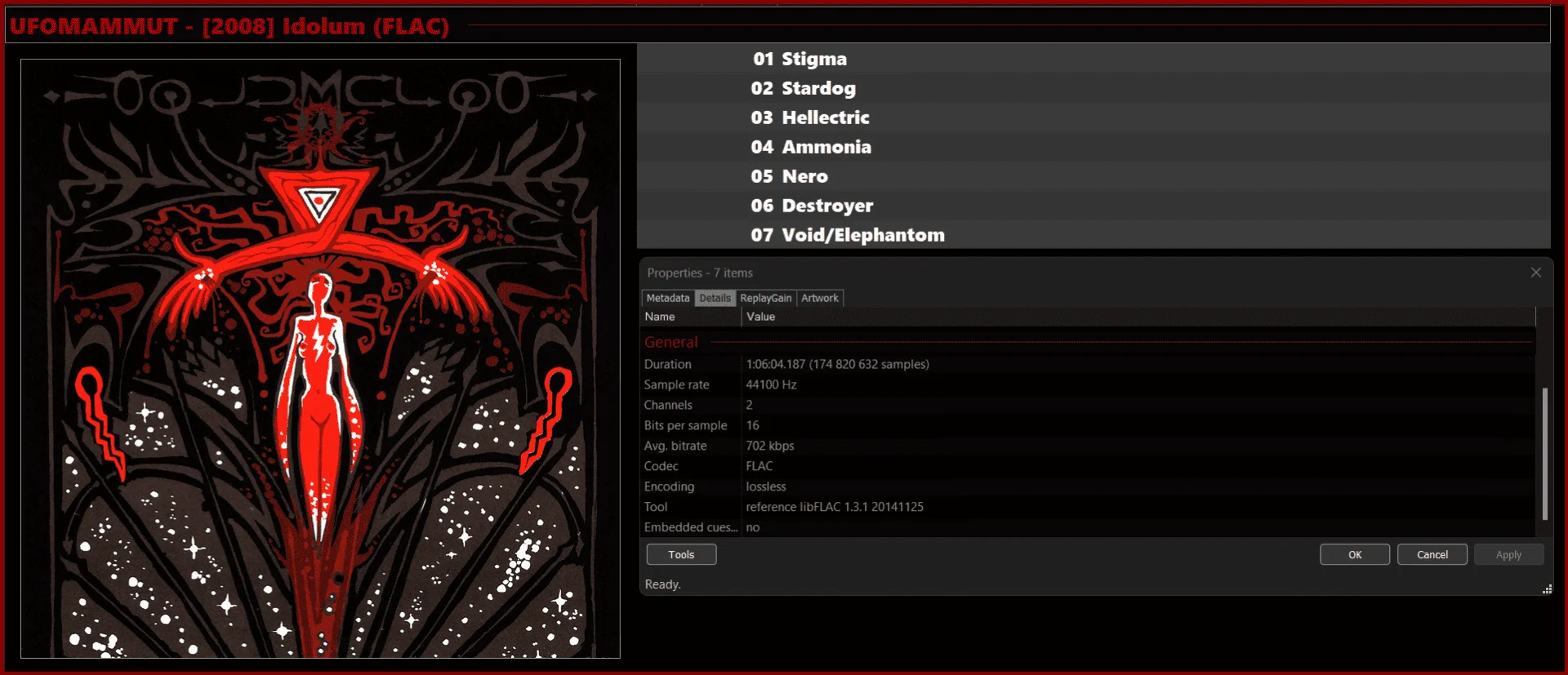This screenshot has height=675, width=1568.
Task: Select track 03 Hellectric
Action: pos(1094,118)
